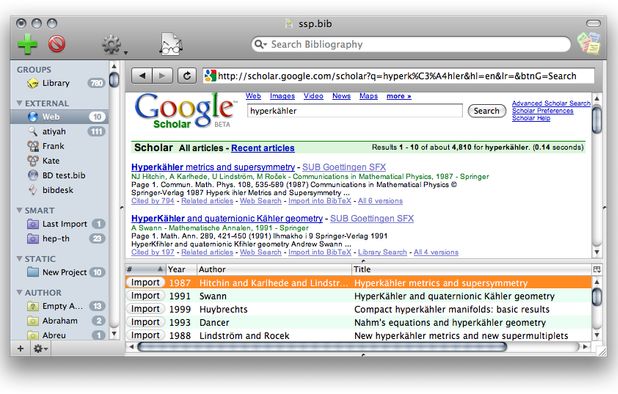Collapse the STATIC group section
This screenshot has height=394, width=618.
click(19, 258)
